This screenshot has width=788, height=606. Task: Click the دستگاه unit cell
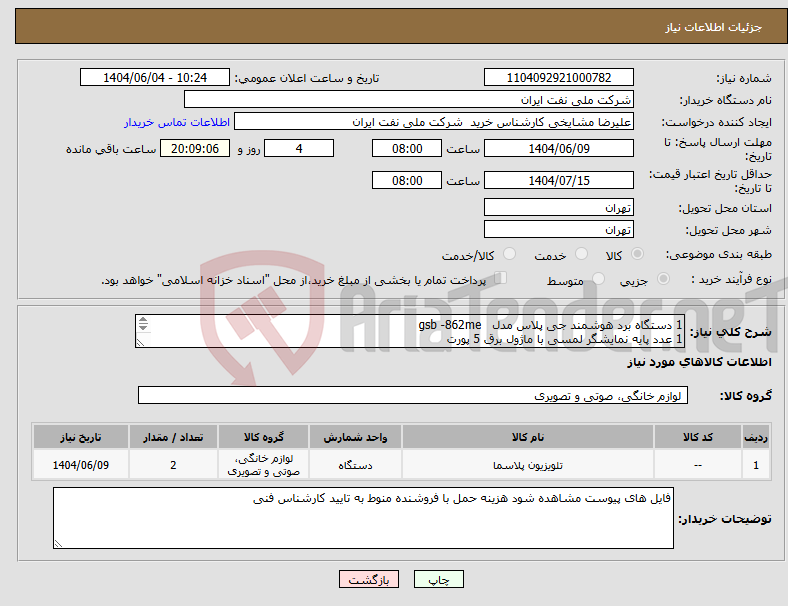355,465
